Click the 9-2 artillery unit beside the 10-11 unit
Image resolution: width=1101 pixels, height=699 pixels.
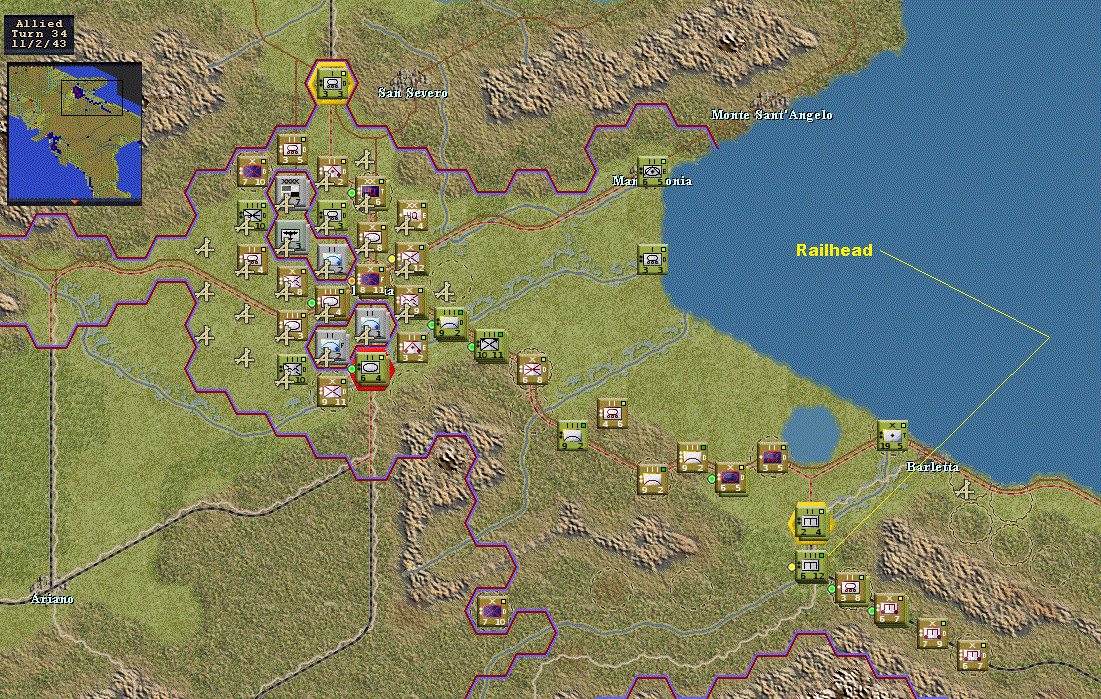click(449, 323)
